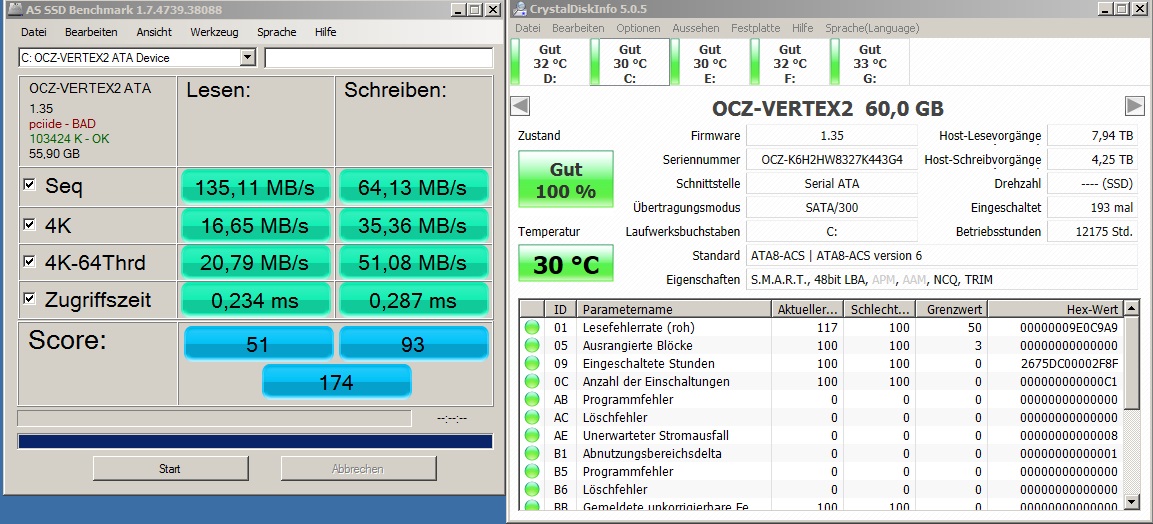The height and width of the screenshot is (524, 1153).
Task: Start the AS SSD benchmark
Action: (170, 469)
